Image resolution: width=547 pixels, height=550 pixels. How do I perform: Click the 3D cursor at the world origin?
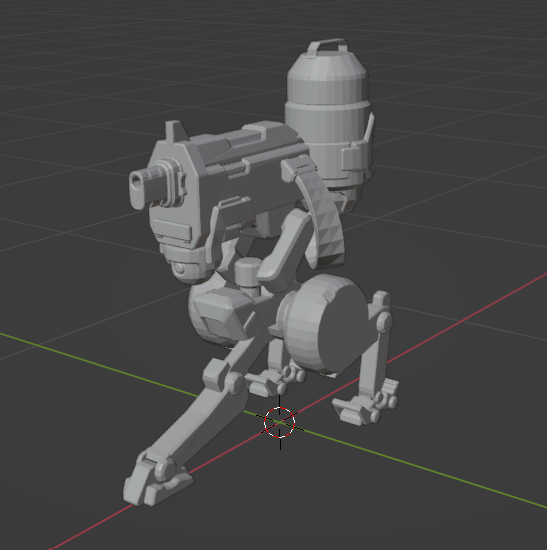[280, 423]
